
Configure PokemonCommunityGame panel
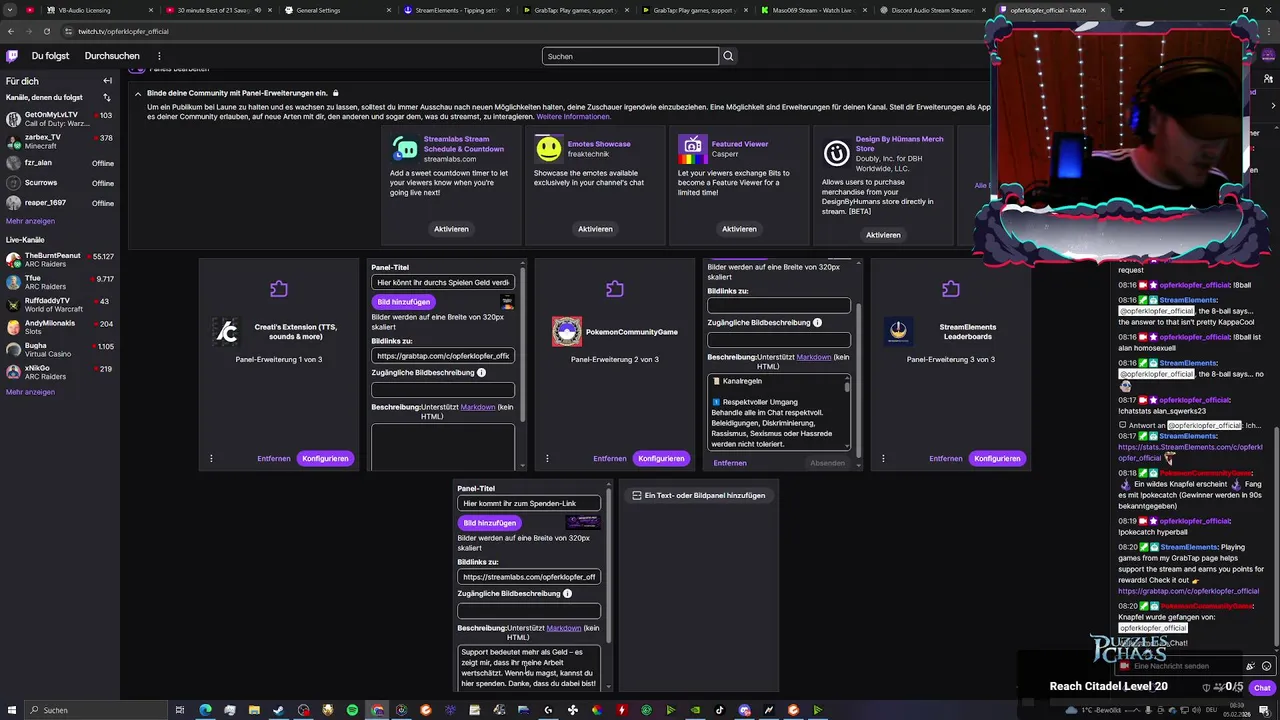point(661,459)
